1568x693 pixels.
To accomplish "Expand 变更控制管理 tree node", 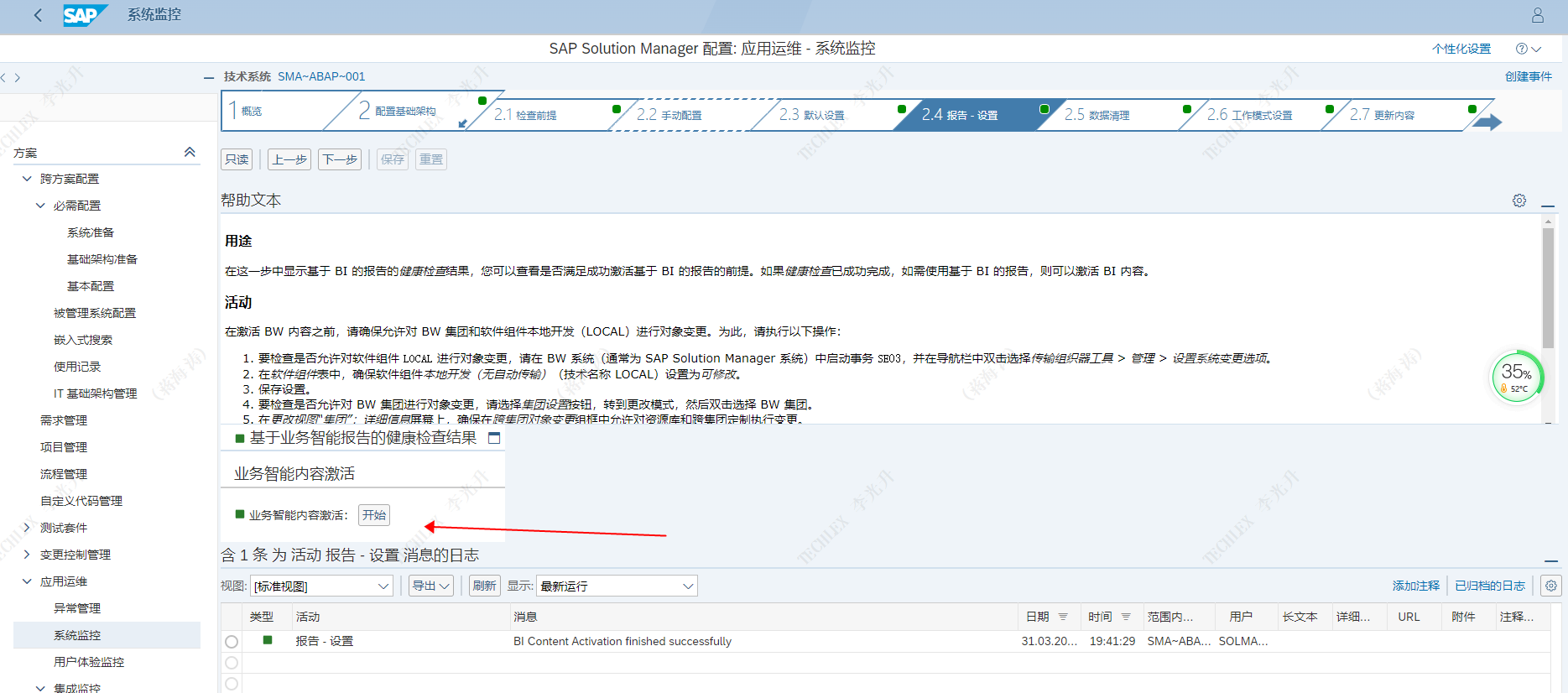I will click(27, 555).
